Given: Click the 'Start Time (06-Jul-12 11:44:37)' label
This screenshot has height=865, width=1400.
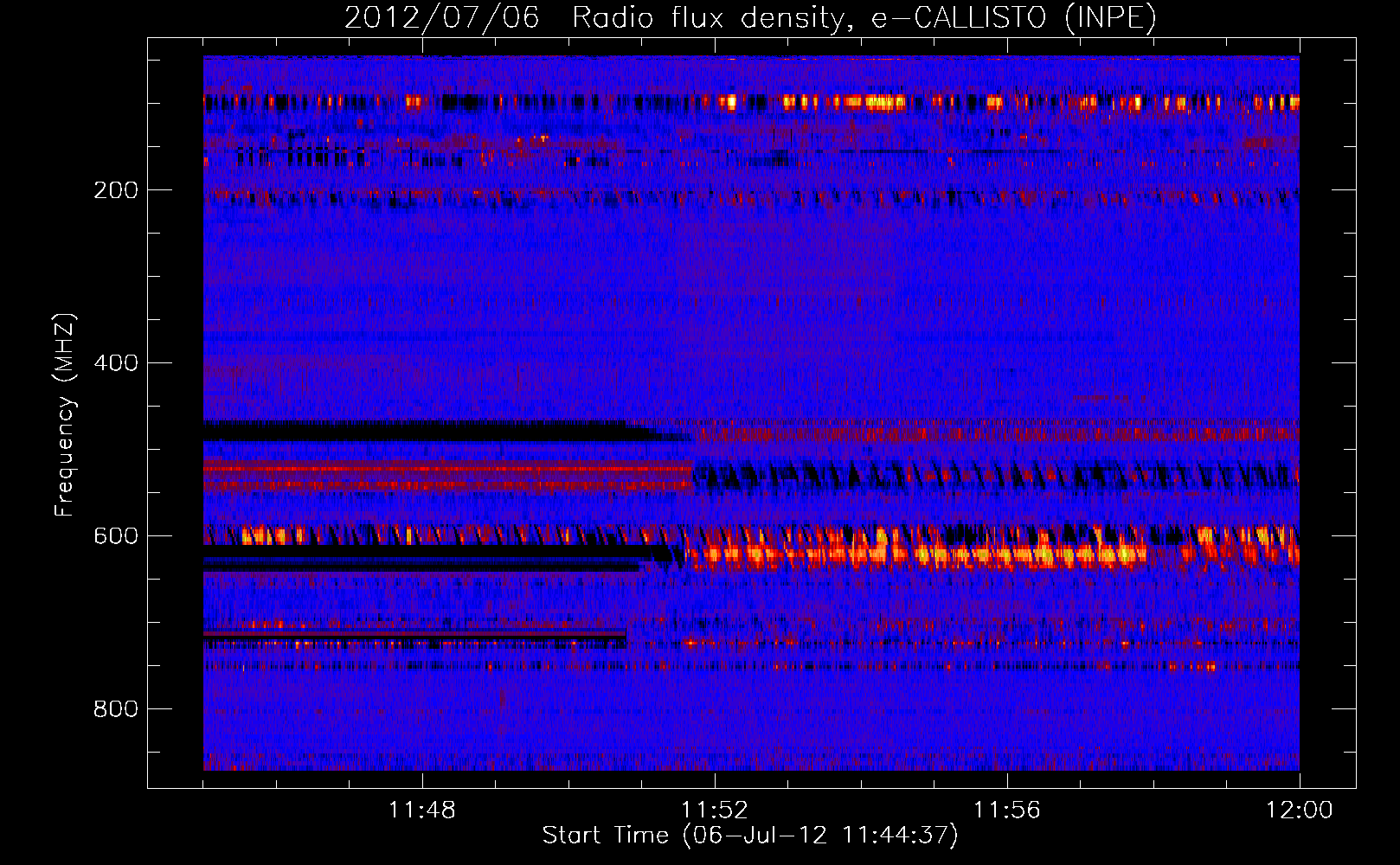Looking at the screenshot, I should [x=750, y=836].
